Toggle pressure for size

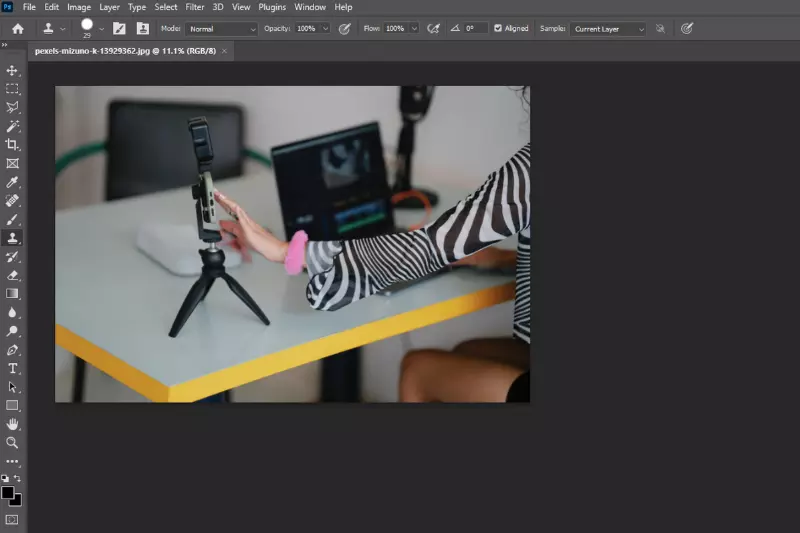point(687,29)
